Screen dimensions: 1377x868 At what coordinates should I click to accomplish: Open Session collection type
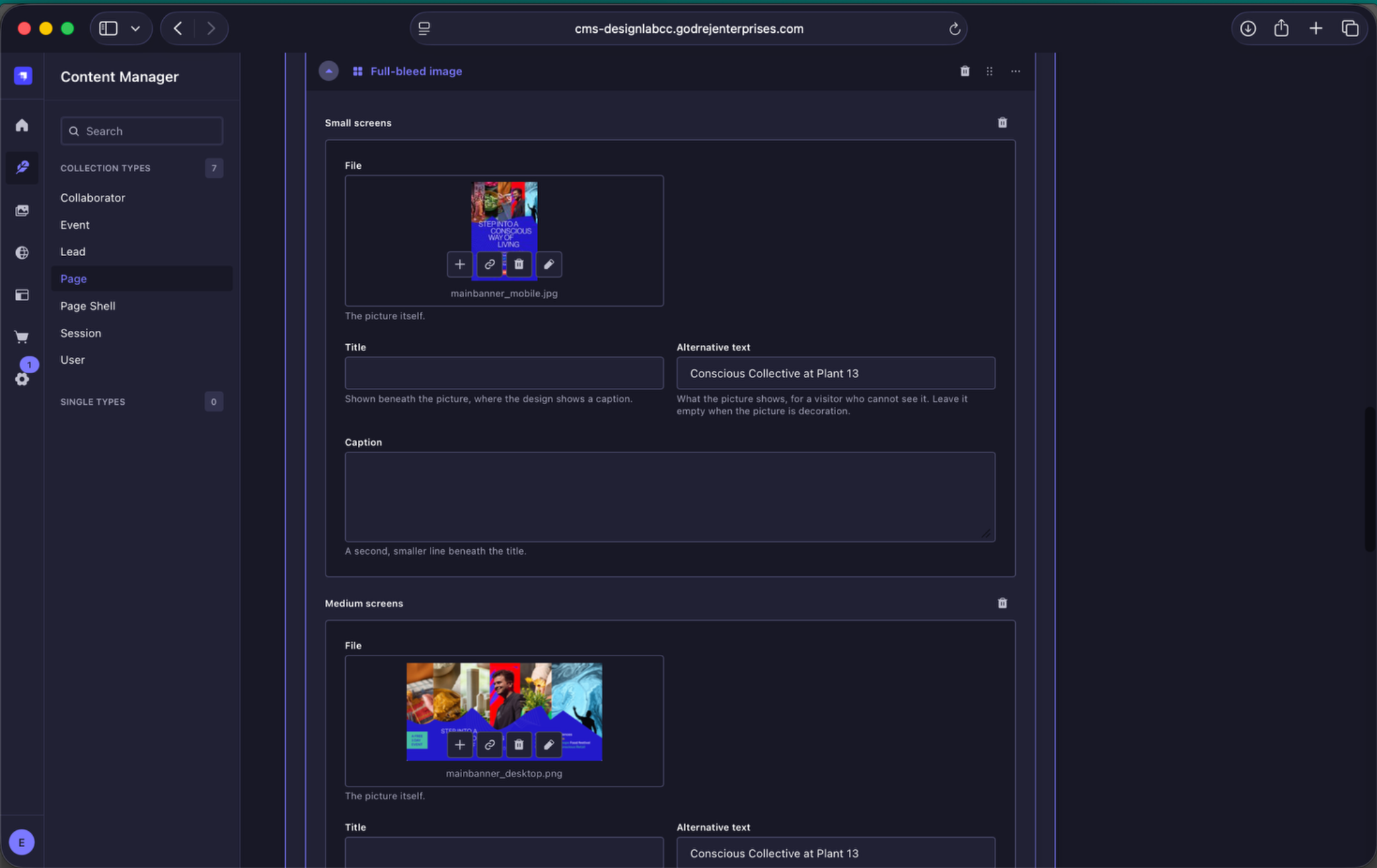pos(81,333)
